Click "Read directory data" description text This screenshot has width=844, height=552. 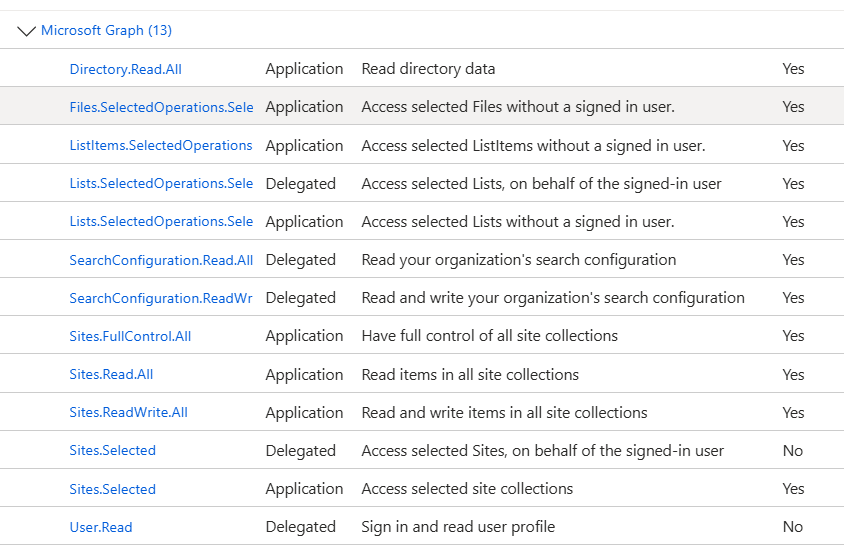click(x=428, y=69)
